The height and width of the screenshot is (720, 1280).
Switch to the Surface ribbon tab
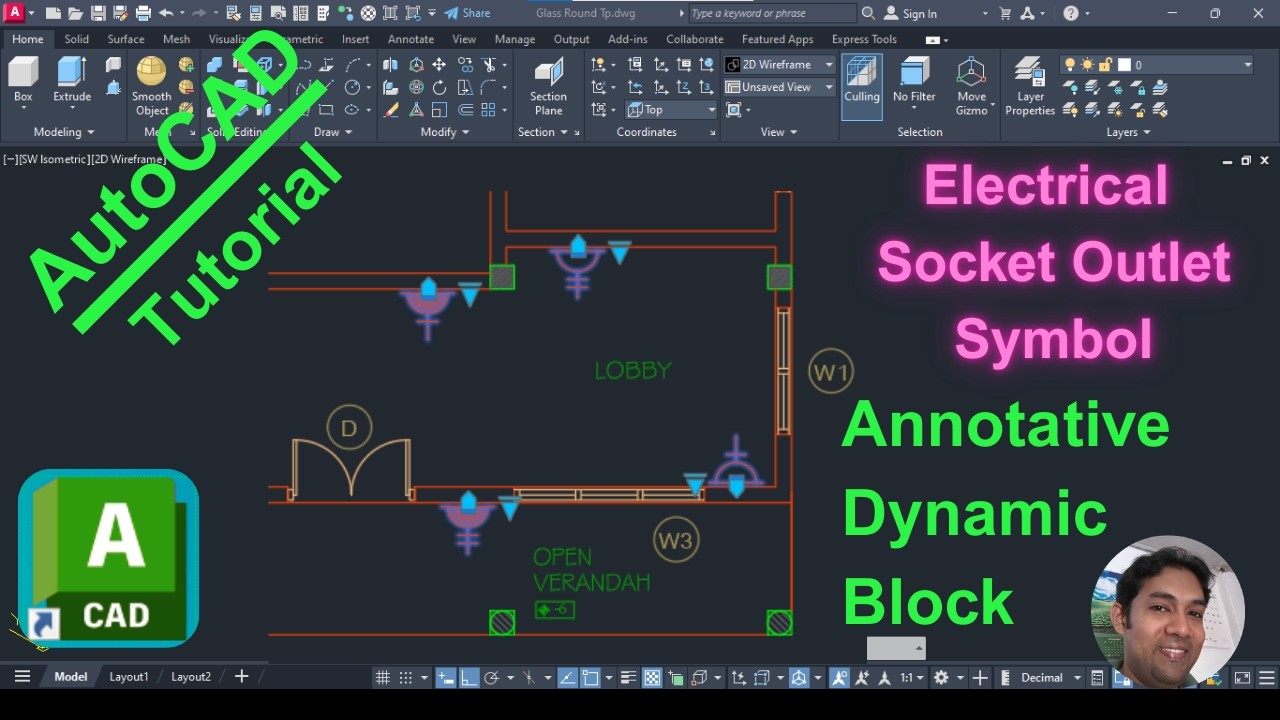126,39
